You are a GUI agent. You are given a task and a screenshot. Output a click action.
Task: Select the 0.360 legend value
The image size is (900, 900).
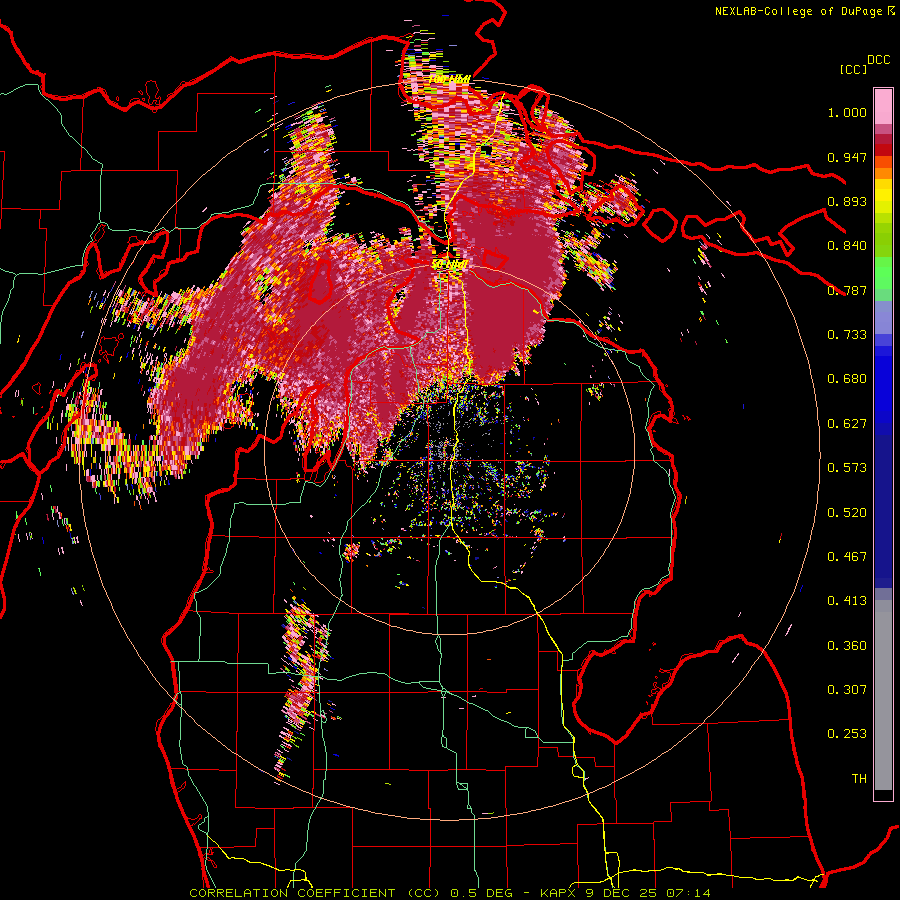(x=847, y=646)
